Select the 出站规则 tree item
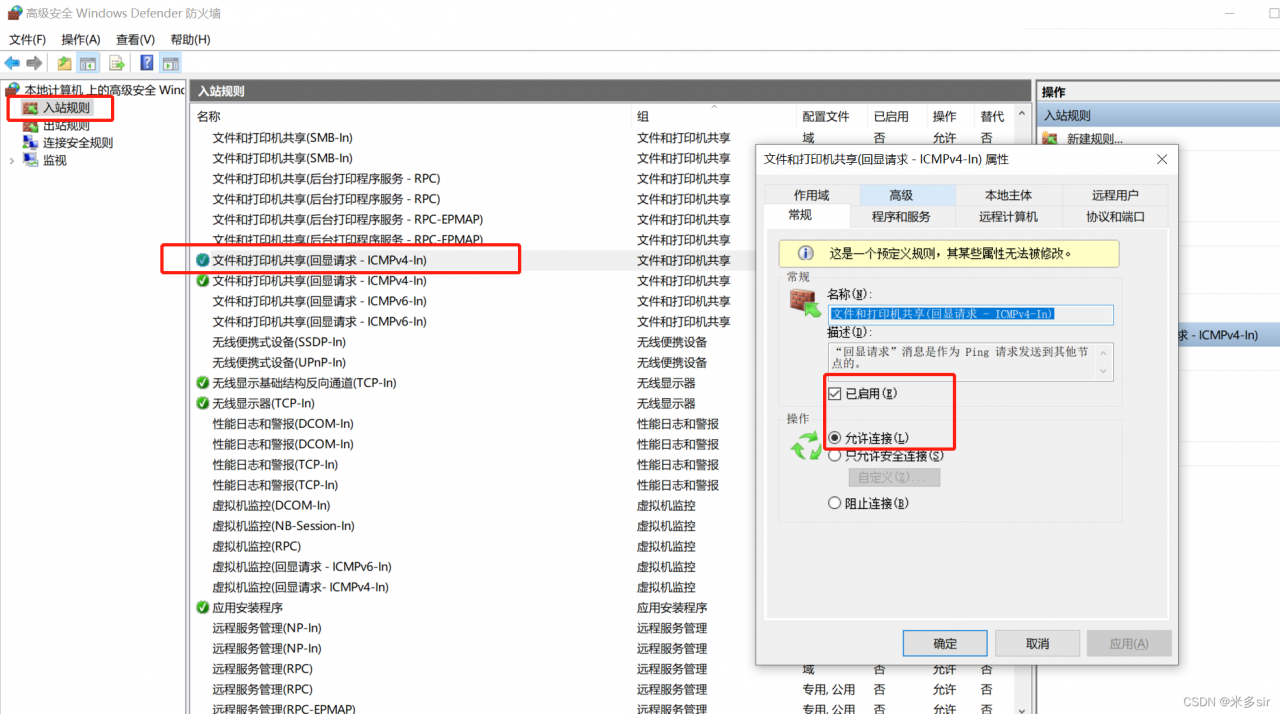Image resolution: width=1280 pixels, height=714 pixels. point(66,126)
